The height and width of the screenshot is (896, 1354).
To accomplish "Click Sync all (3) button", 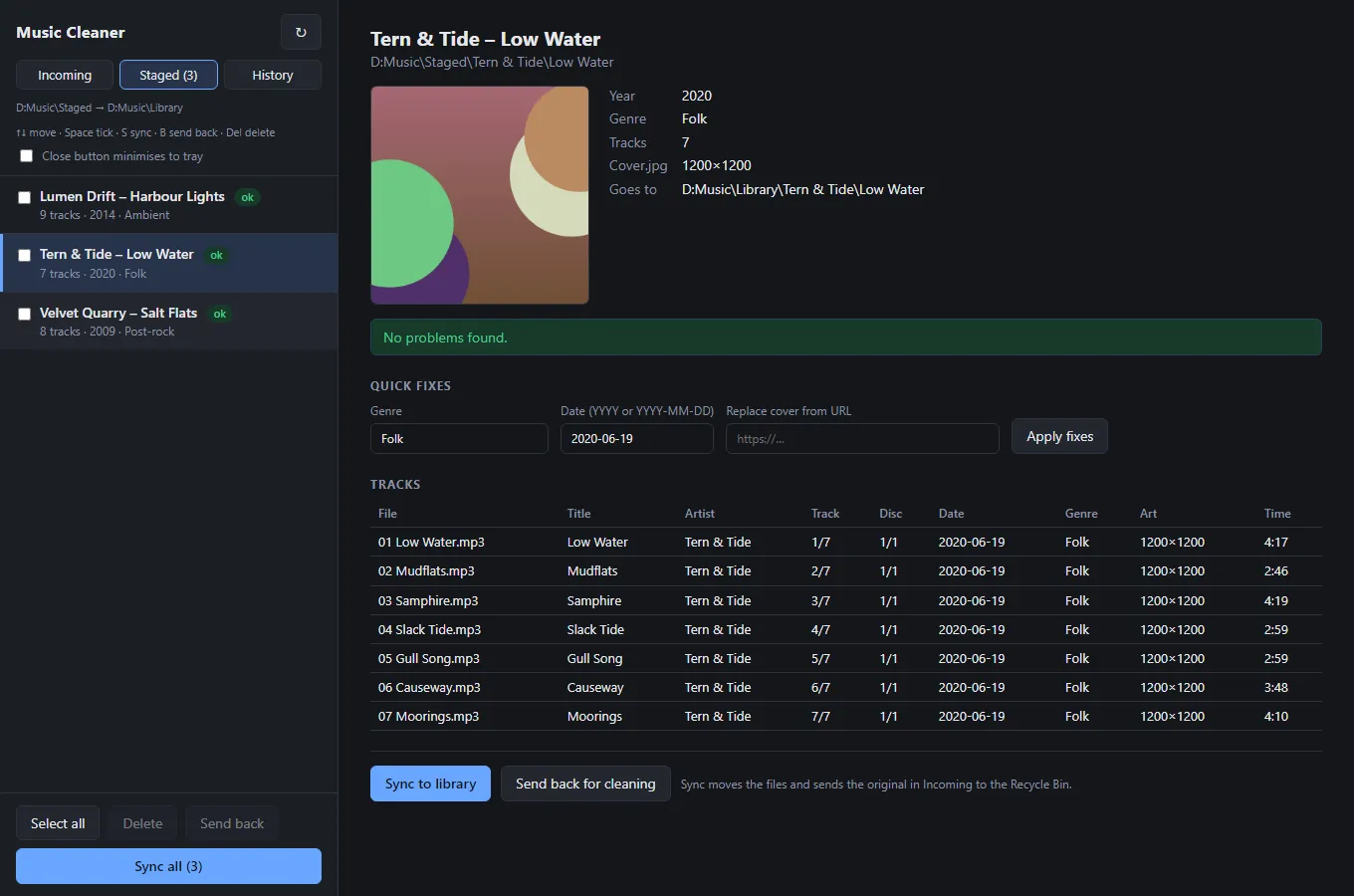I will point(168,866).
